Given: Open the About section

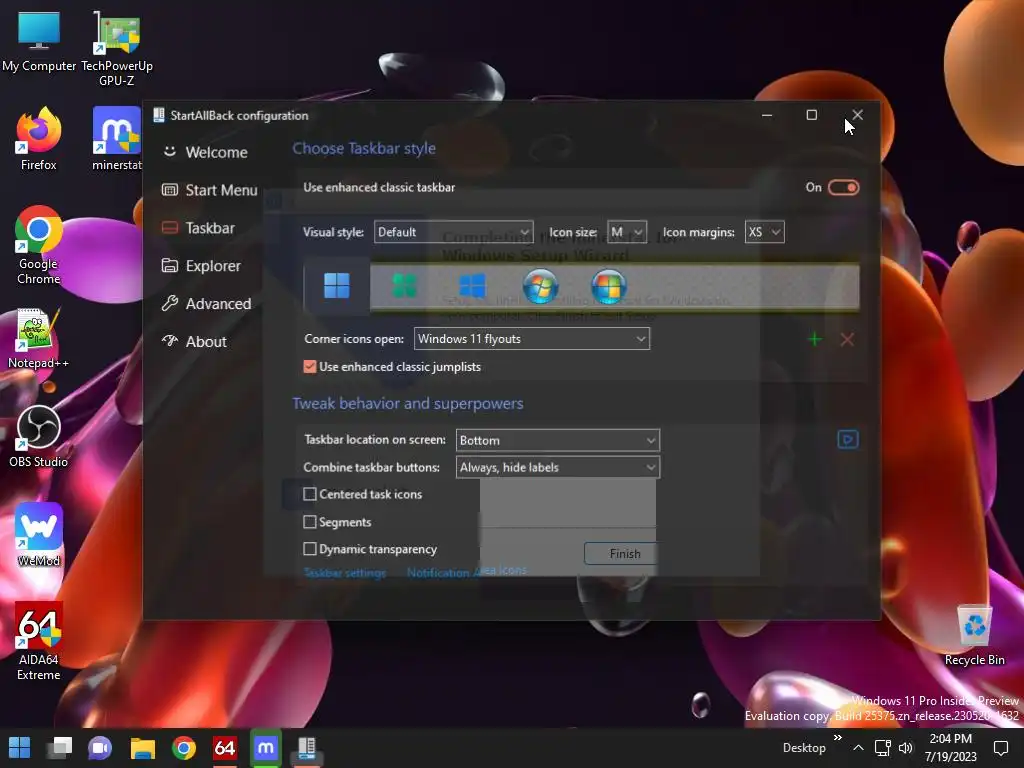Looking at the screenshot, I should pos(194,342).
